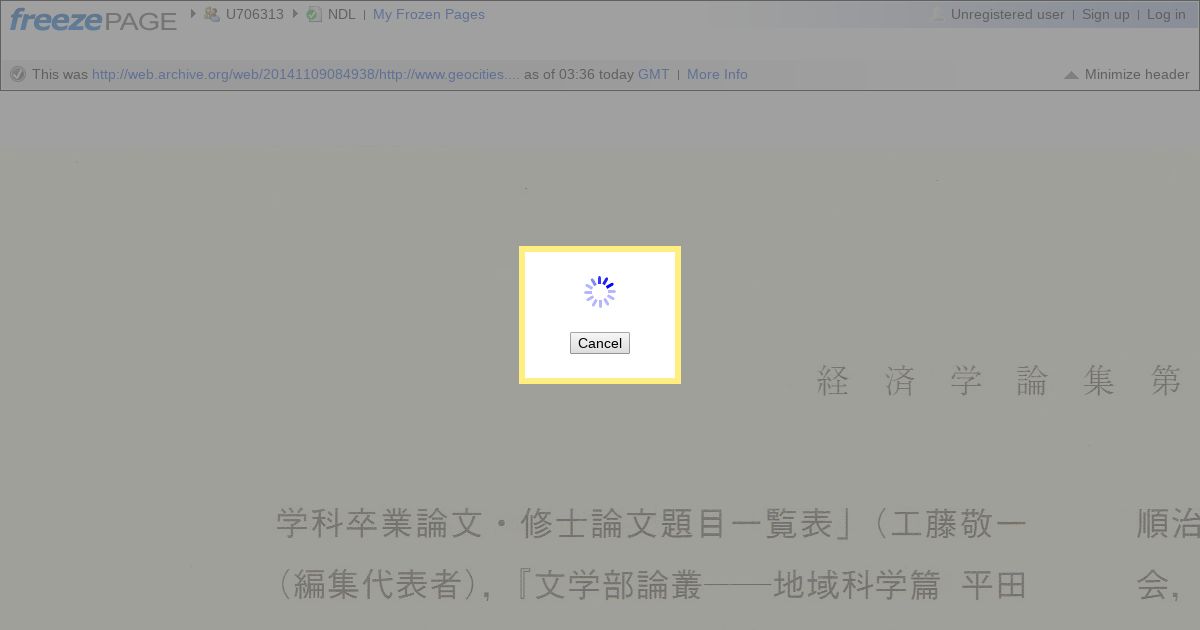This screenshot has width=1200, height=630.
Task: Click the Unregistered user avatar icon
Action: [x=937, y=14]
